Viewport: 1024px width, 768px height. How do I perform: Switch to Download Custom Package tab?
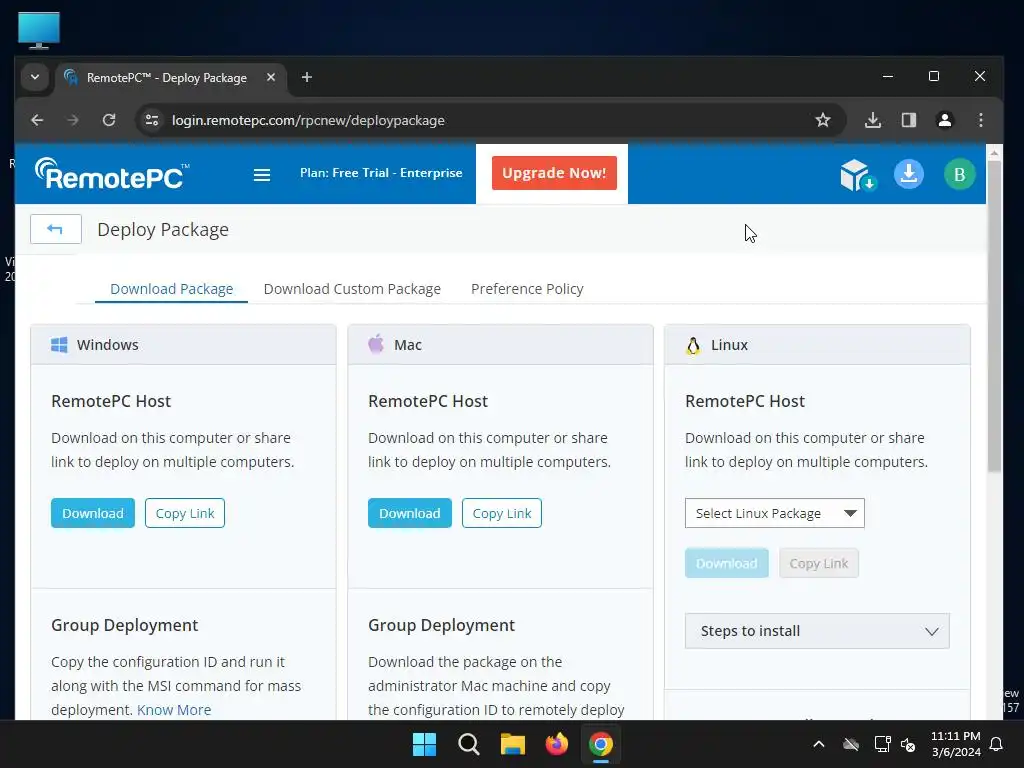352,289
